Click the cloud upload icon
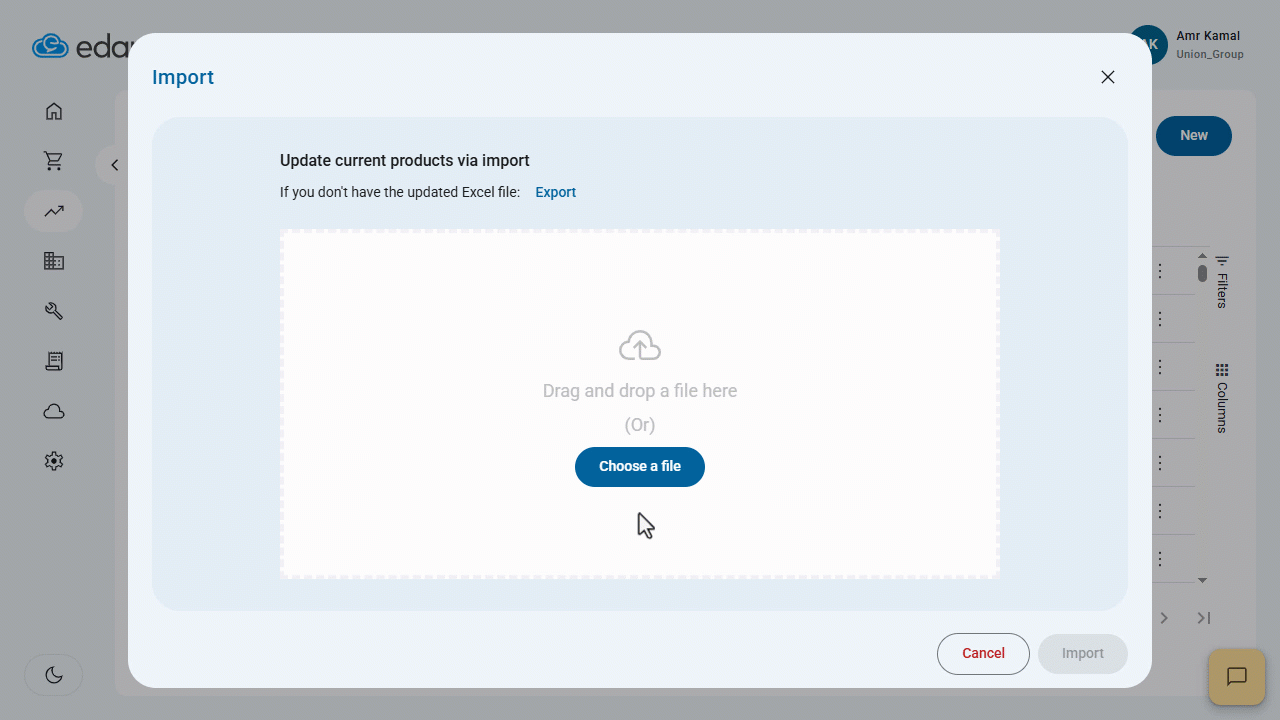 [x=640, y=345]
